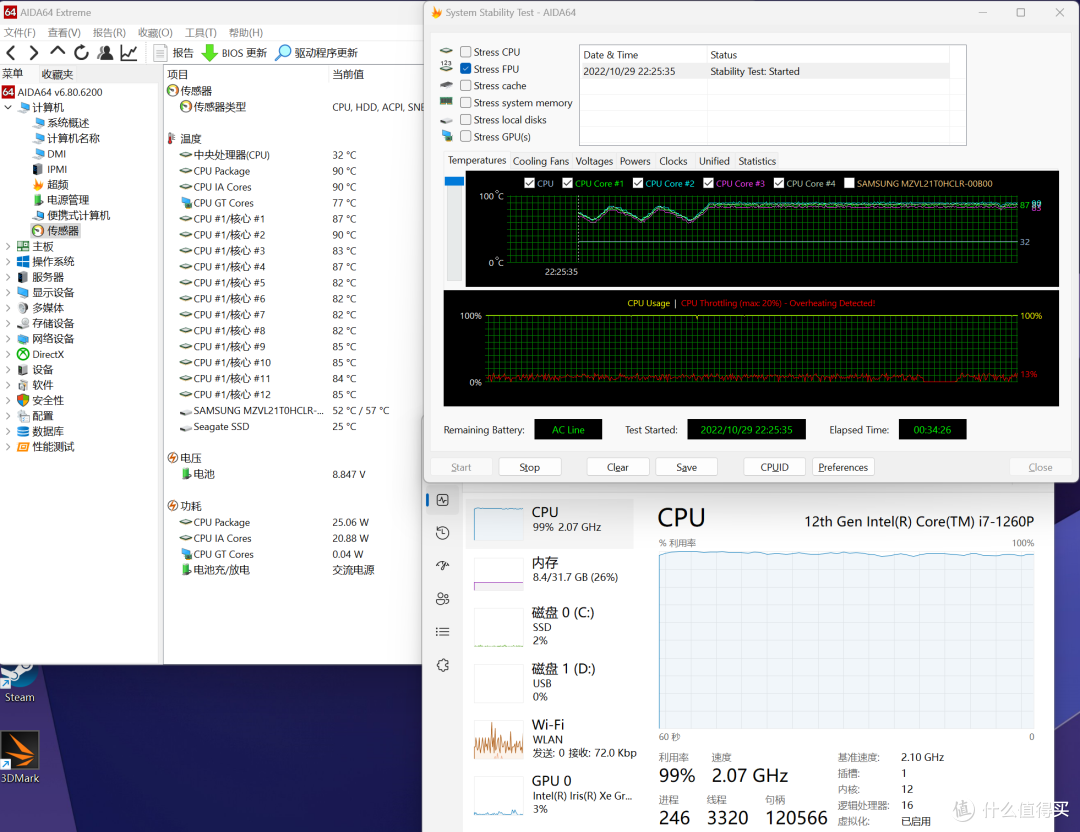Toggle CPU Core #1 graph checkbox

point(568,183)
